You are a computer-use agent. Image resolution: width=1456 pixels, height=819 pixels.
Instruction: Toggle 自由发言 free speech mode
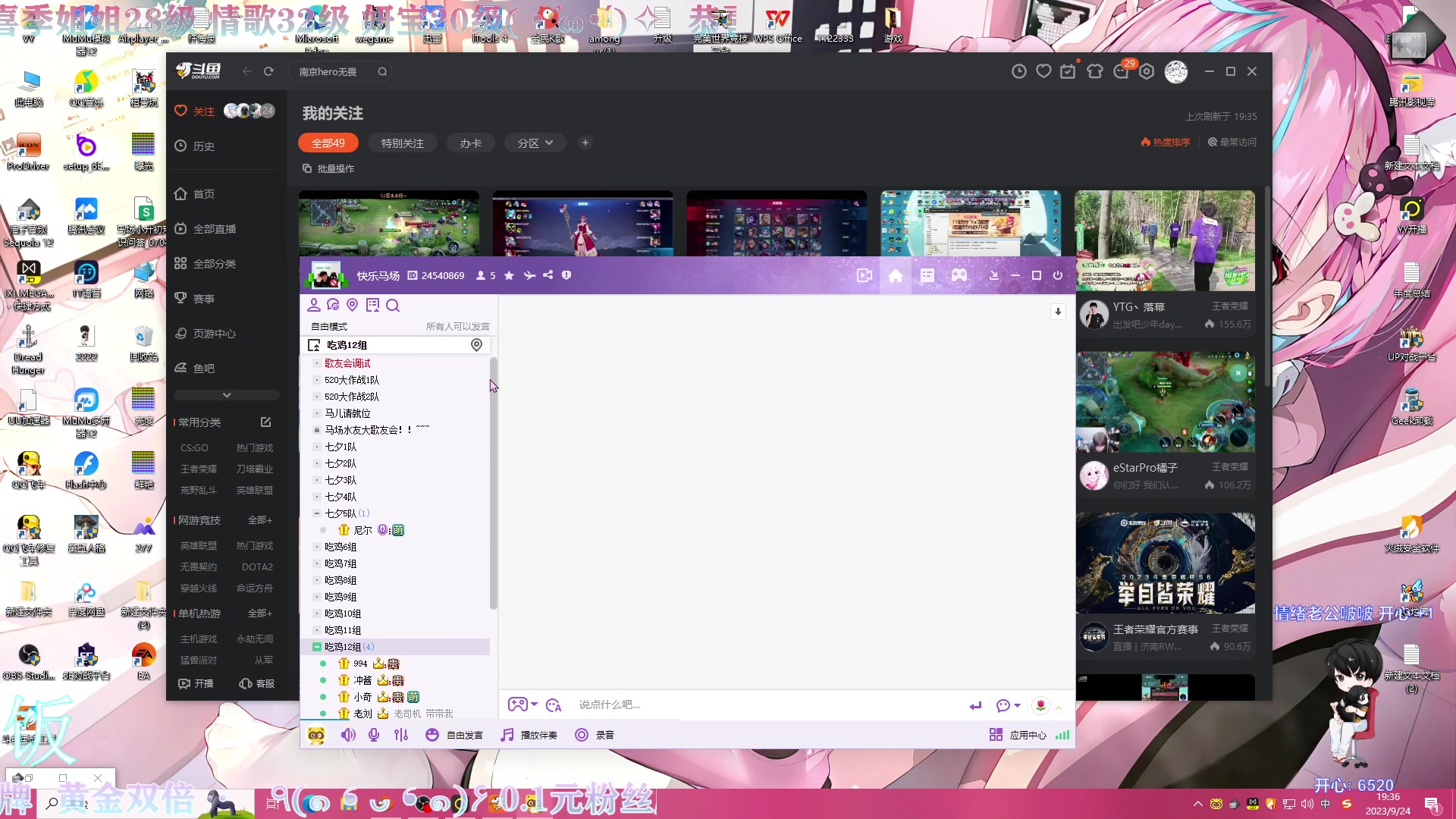(454, 735)
